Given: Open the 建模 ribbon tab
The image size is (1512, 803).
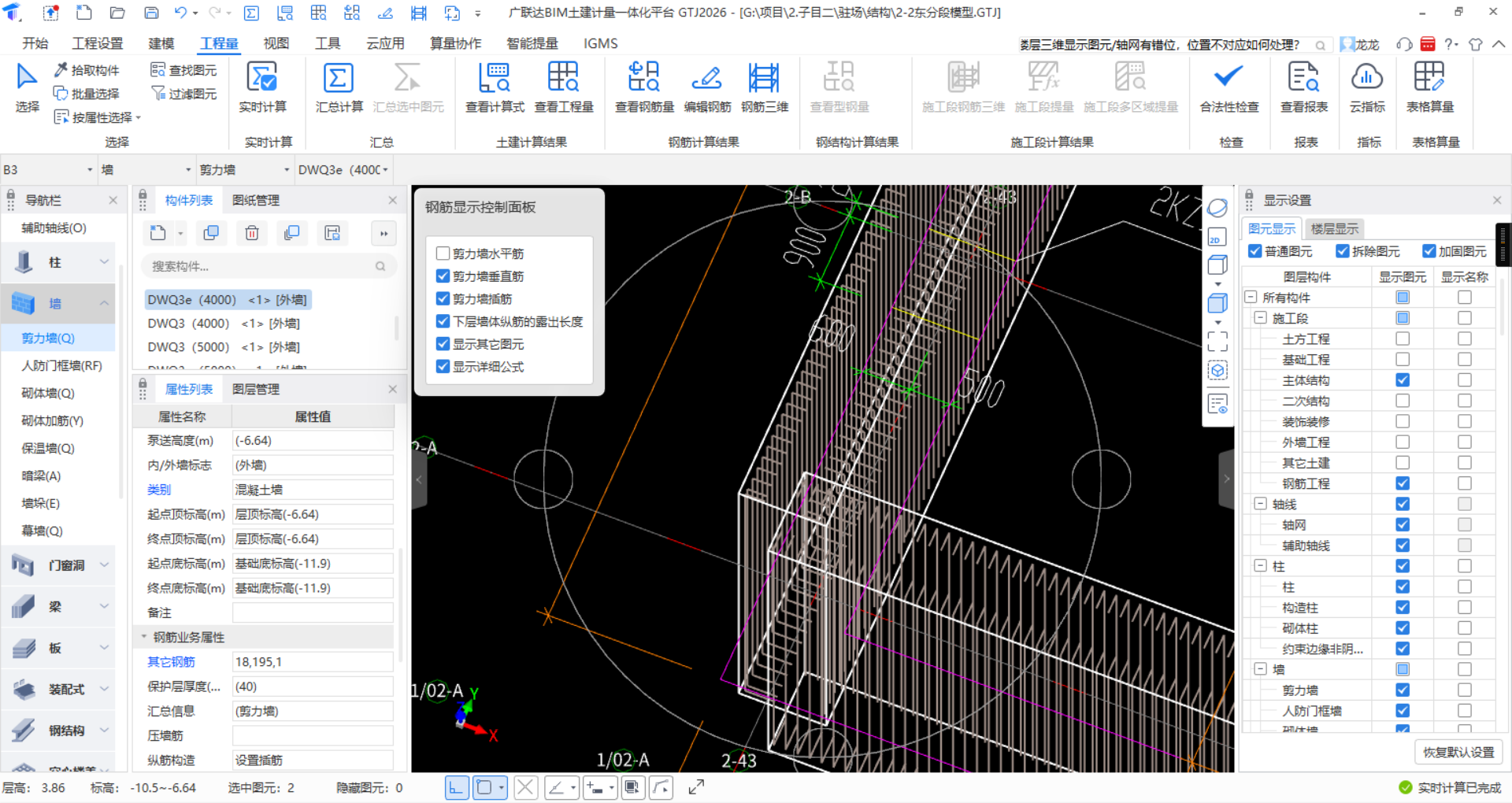Looking at the screenshot, I should tap(161, 43).
